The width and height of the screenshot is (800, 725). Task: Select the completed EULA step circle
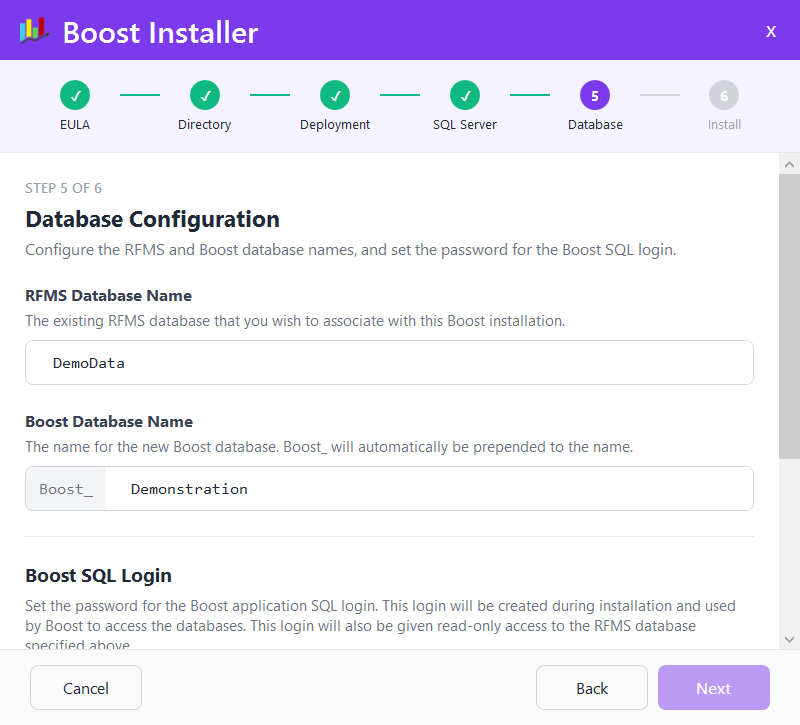(75, 95)
